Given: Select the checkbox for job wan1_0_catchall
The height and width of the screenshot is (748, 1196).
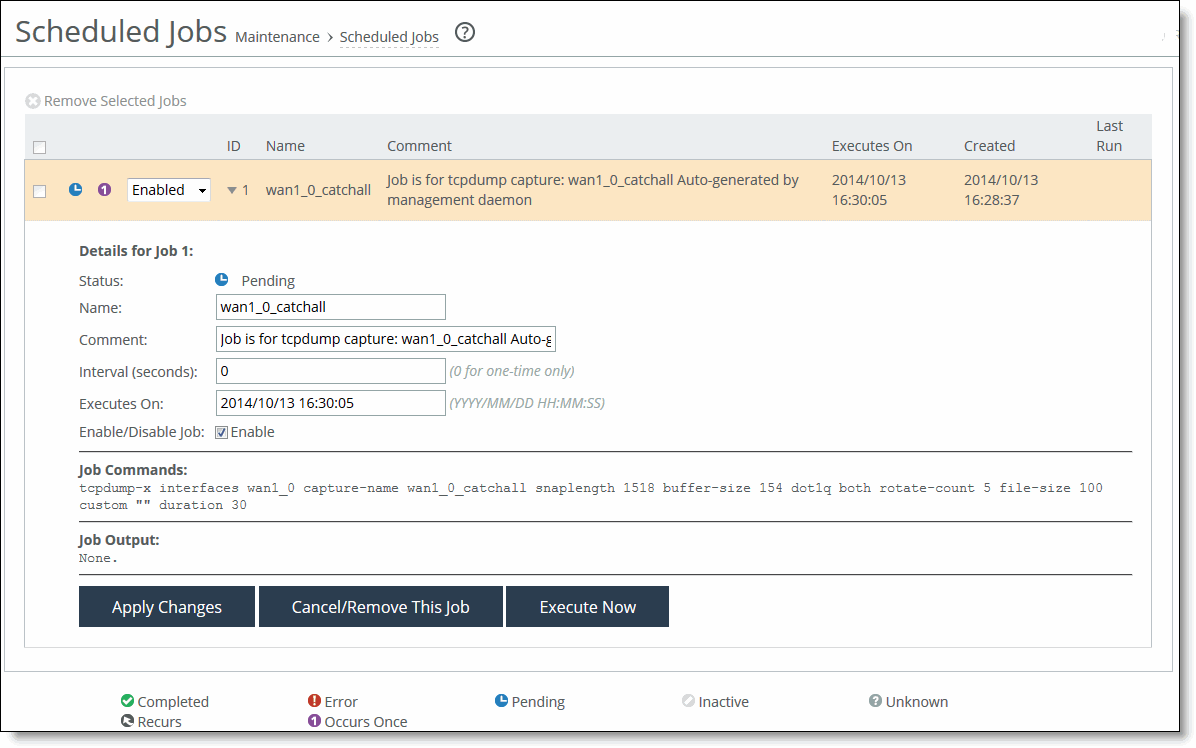Looking at the screenshot, I should point(40,191).
